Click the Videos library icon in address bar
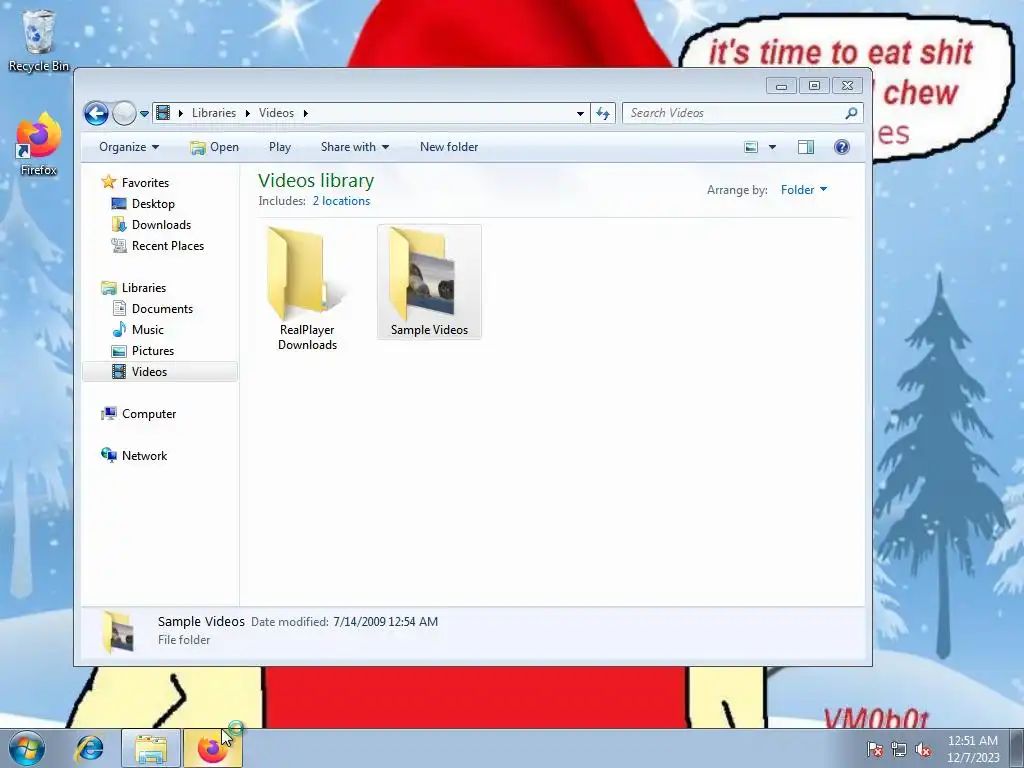The image size is (1024, 768). [163, 113]
